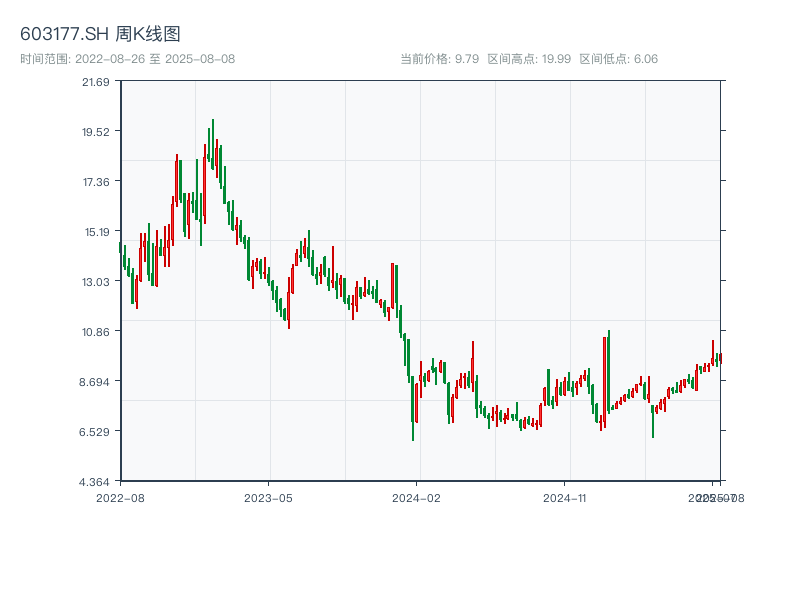Select the 2023-05 x-axis date label
The image size is (800, 600).
(x=268, y=497)
